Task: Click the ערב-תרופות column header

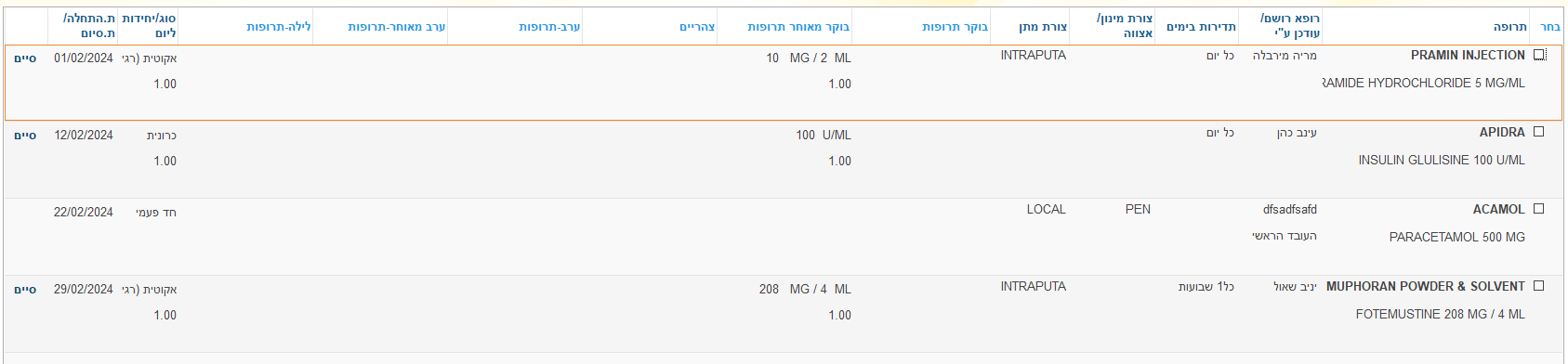Action: point(549,27)
